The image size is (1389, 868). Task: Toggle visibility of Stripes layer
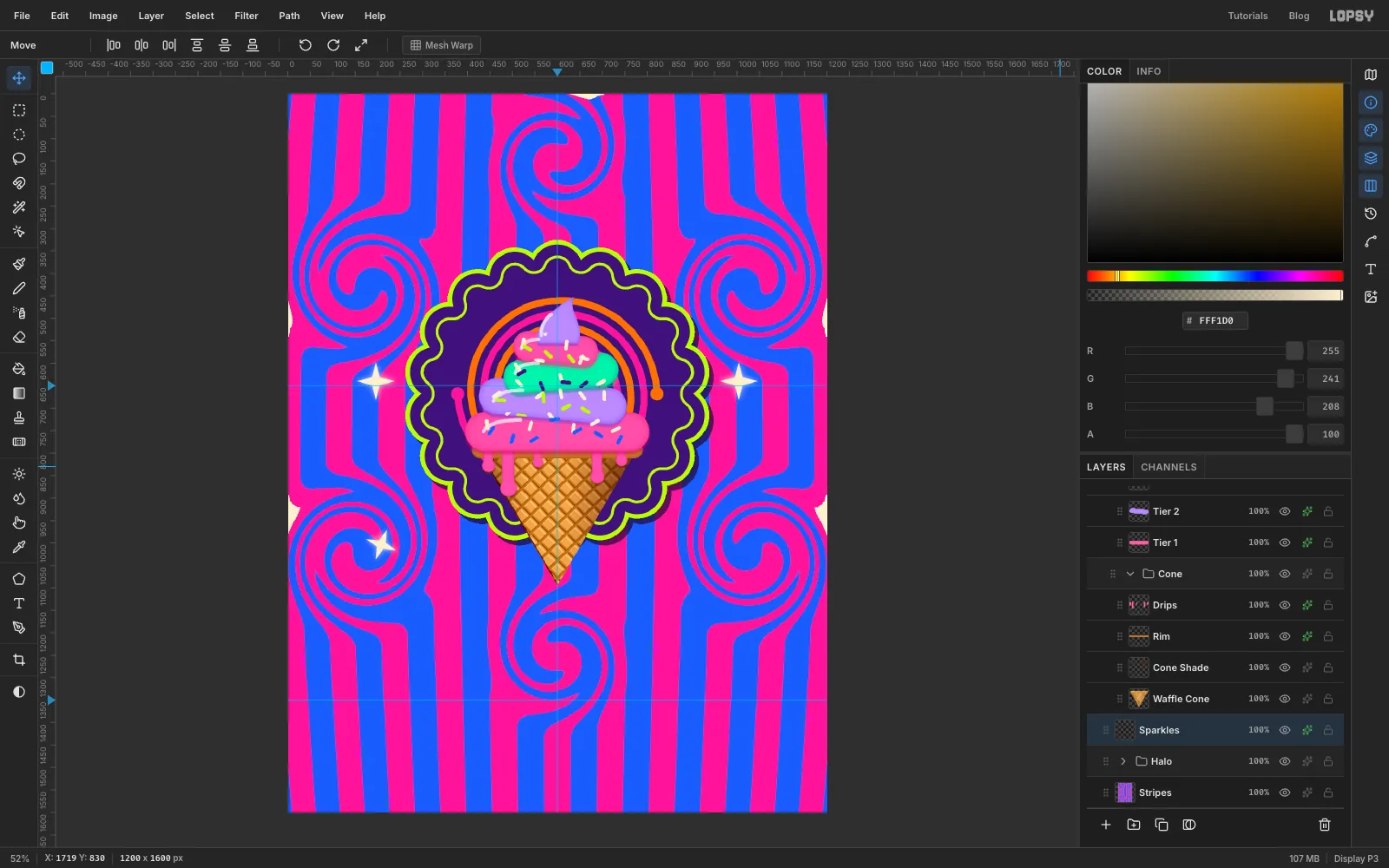pyautogui.click(x=1285, y=792)
